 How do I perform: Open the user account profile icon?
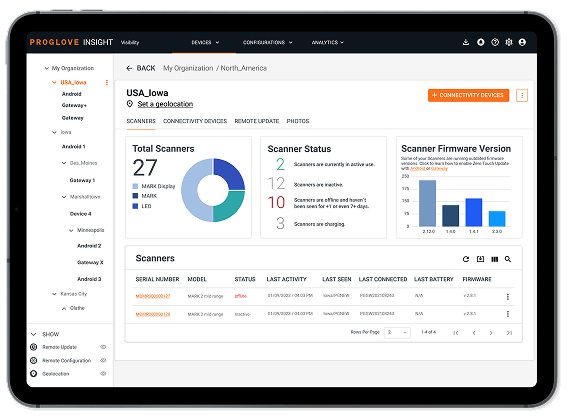(x=522, y=42)
